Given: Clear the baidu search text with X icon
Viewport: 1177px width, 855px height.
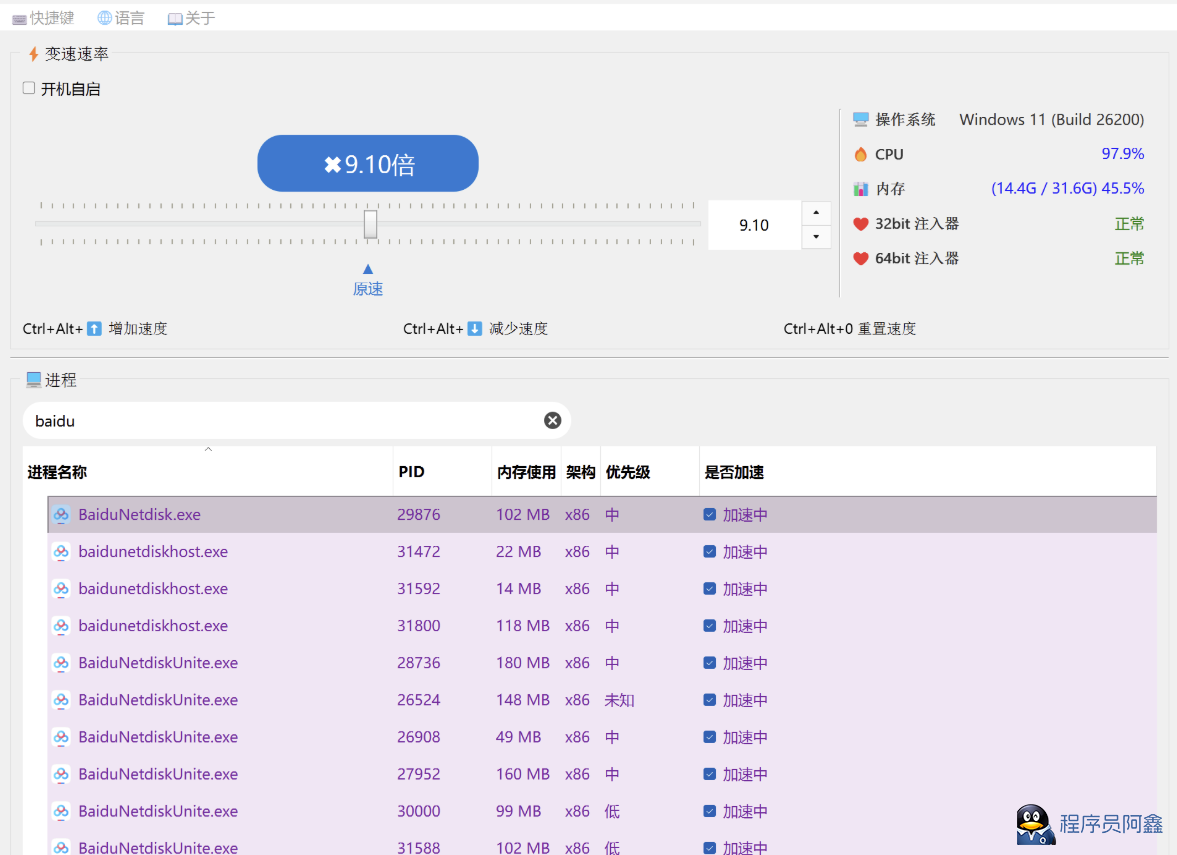Looking at the screenshot, I should coord(552,421).
